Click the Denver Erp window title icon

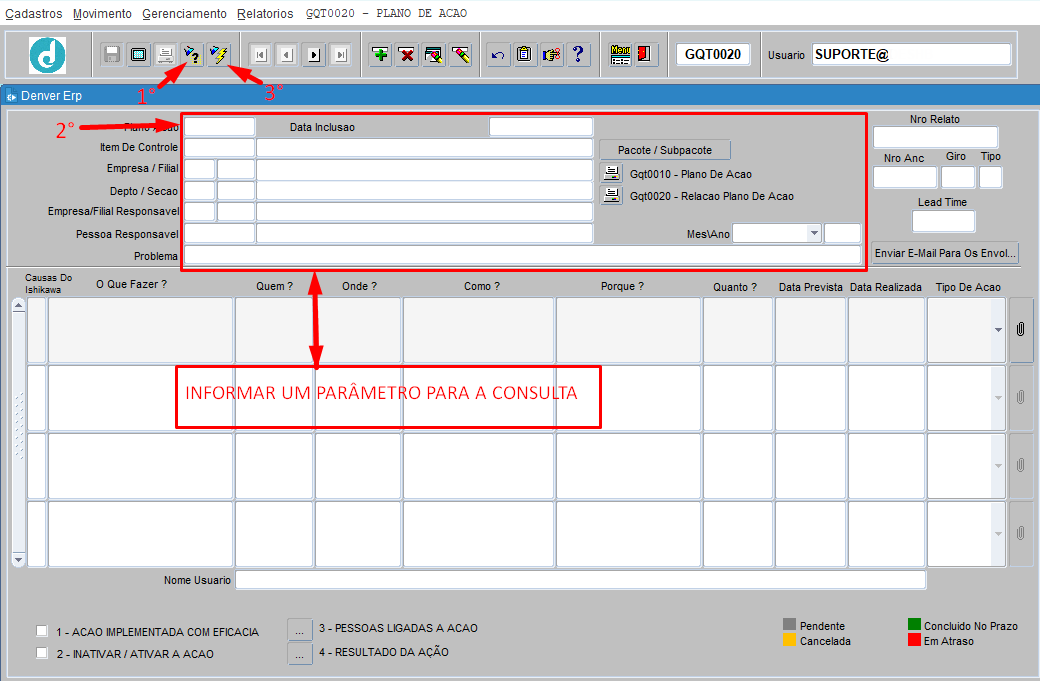(11, 96)
